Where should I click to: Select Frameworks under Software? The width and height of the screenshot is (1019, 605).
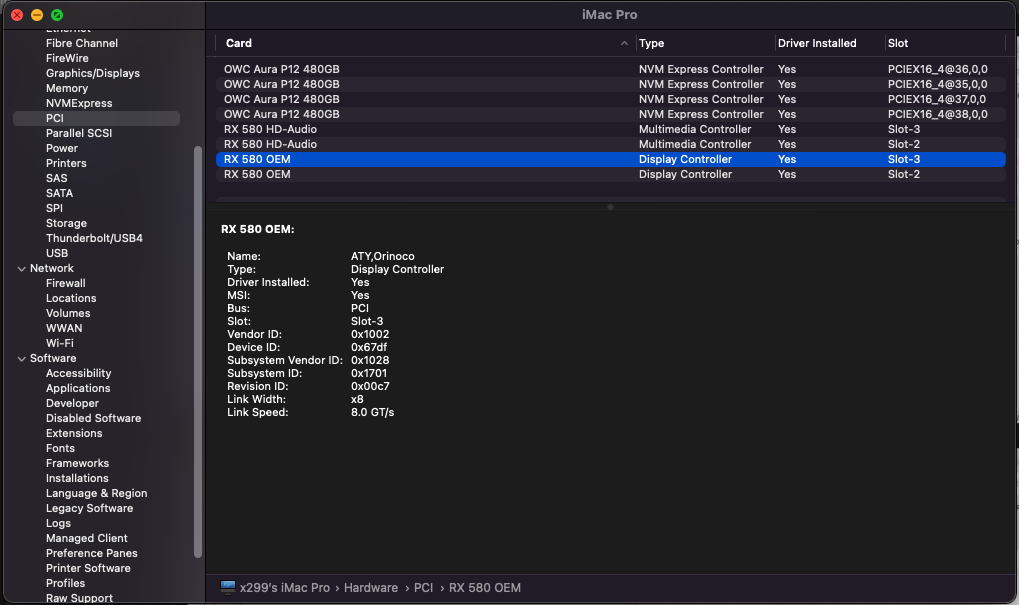[77, 463]
